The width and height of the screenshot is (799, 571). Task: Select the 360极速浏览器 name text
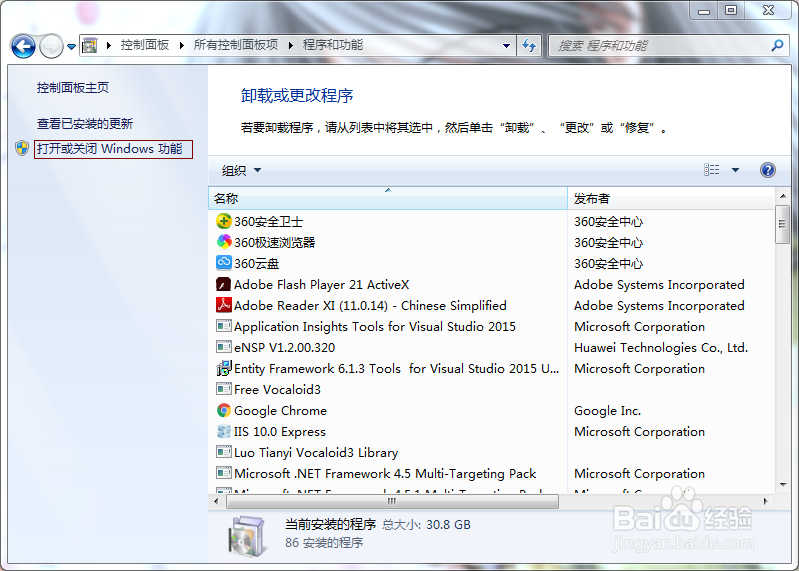pos(274,242)
